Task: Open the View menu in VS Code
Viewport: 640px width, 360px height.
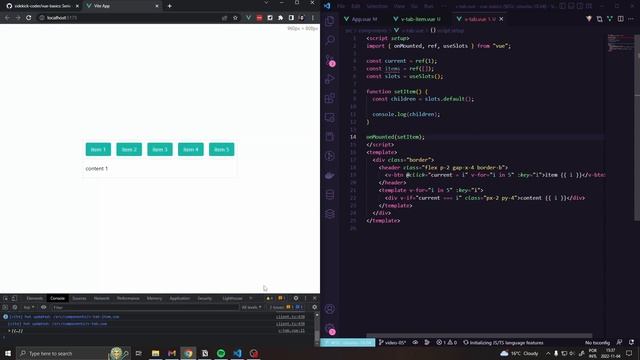Action: pyautogui.click(x=399, y=6)
